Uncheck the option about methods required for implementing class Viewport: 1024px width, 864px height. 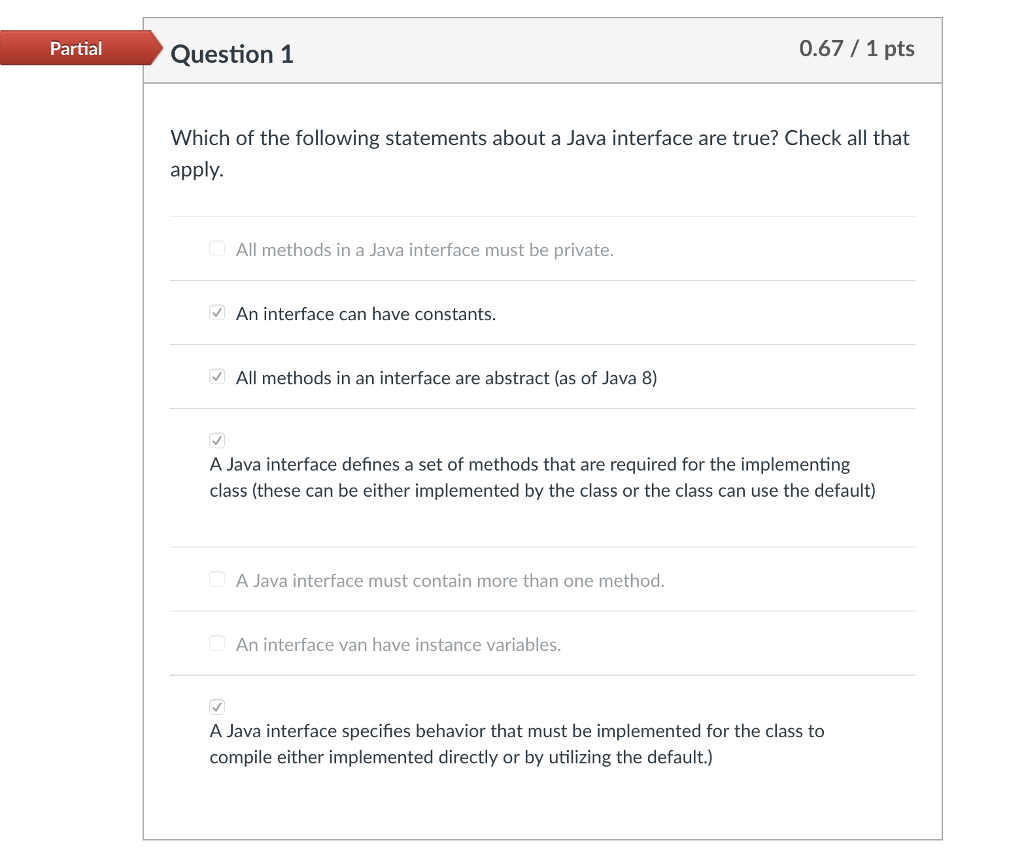point(217,440)
